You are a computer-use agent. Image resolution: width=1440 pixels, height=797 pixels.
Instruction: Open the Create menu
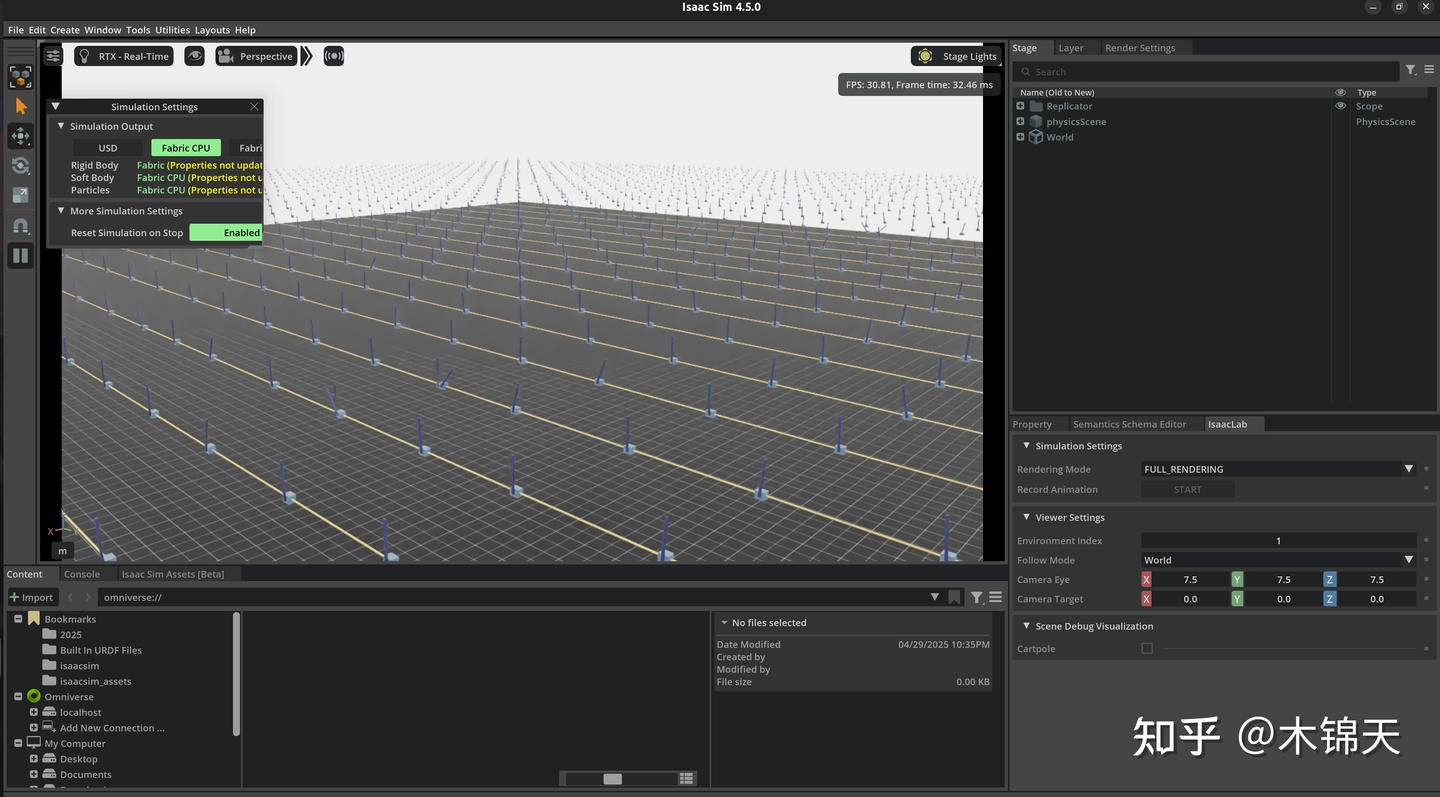[x=65, y=30]
